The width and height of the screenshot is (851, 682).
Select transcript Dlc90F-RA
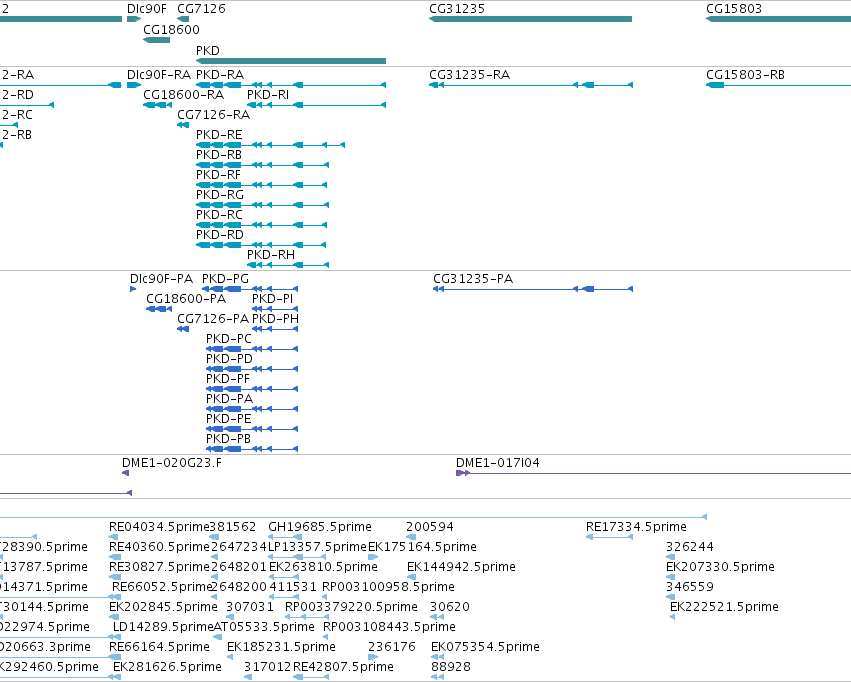(134, 85)
